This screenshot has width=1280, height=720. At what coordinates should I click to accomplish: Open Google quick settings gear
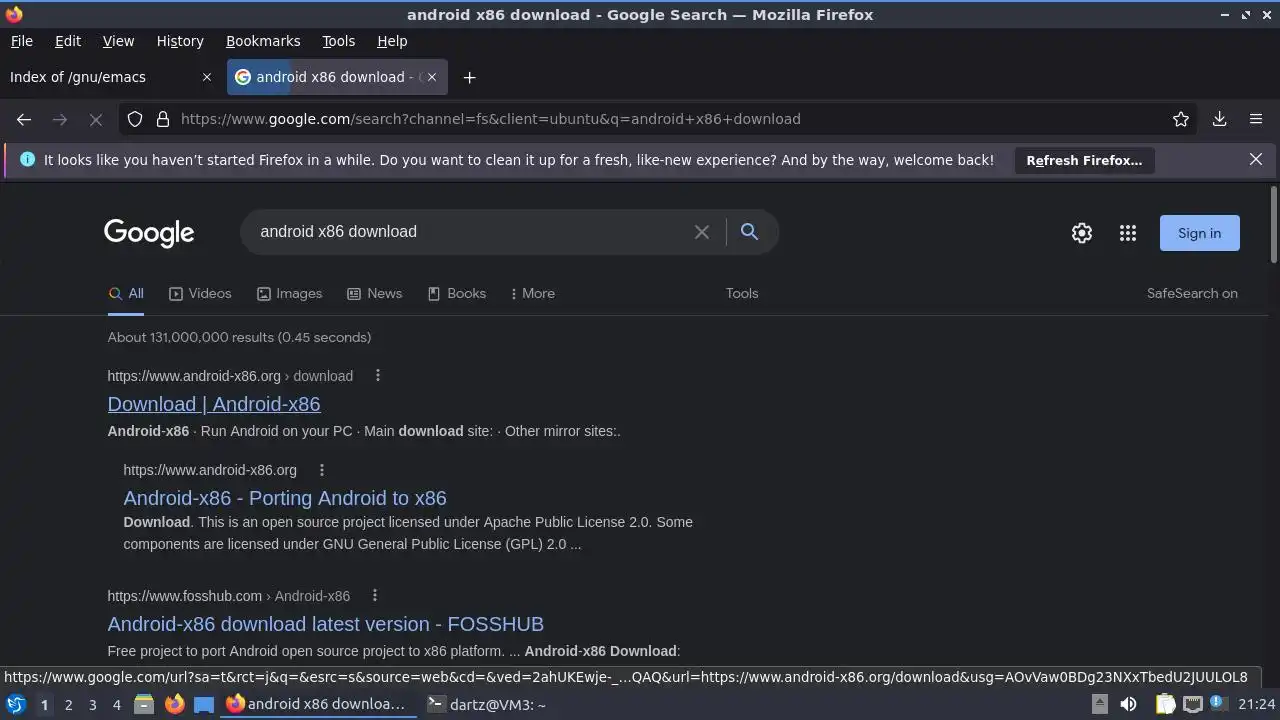(1082, 233)
